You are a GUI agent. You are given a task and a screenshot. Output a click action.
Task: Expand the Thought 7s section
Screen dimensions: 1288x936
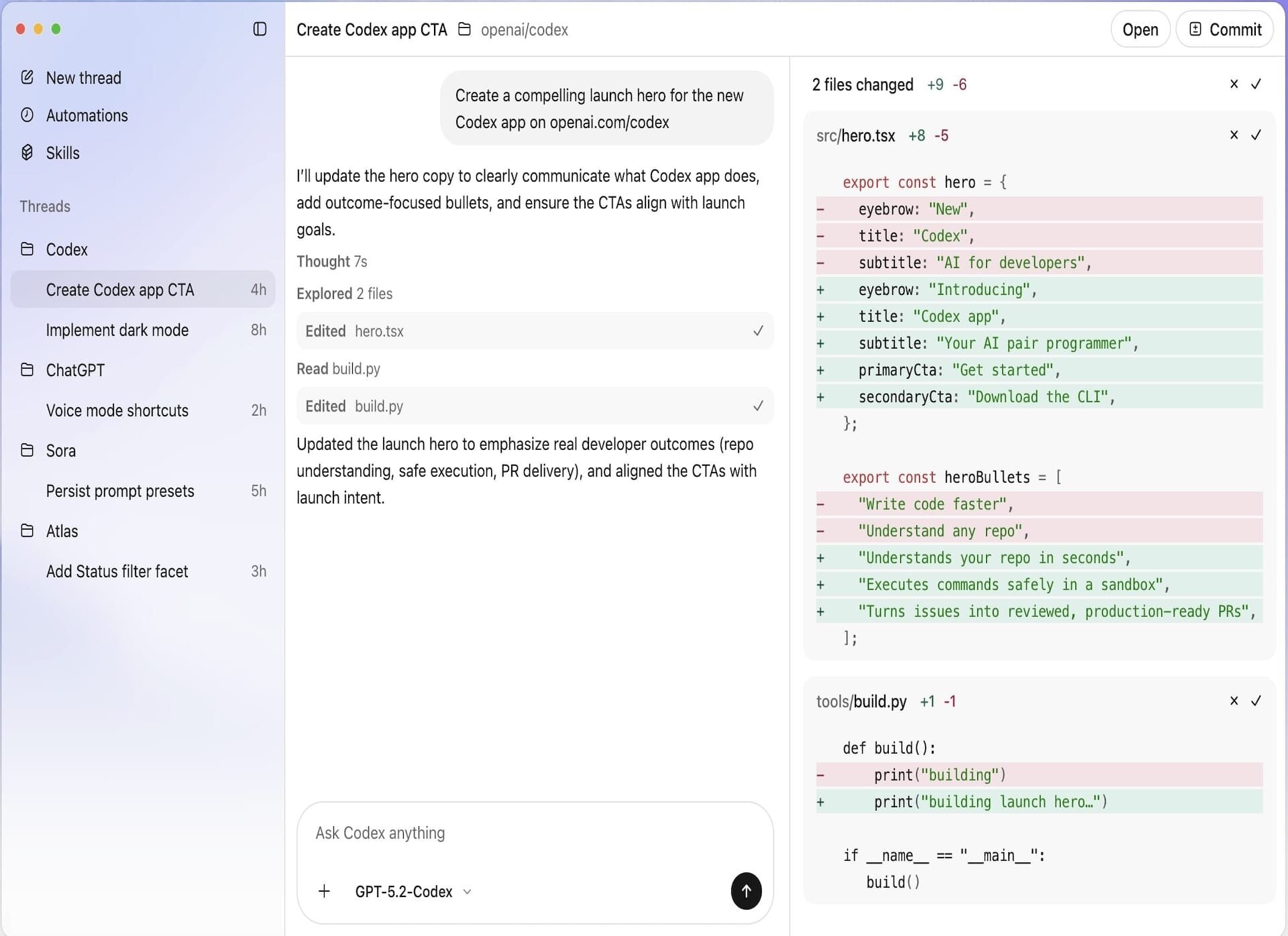[x=331, y=261]
